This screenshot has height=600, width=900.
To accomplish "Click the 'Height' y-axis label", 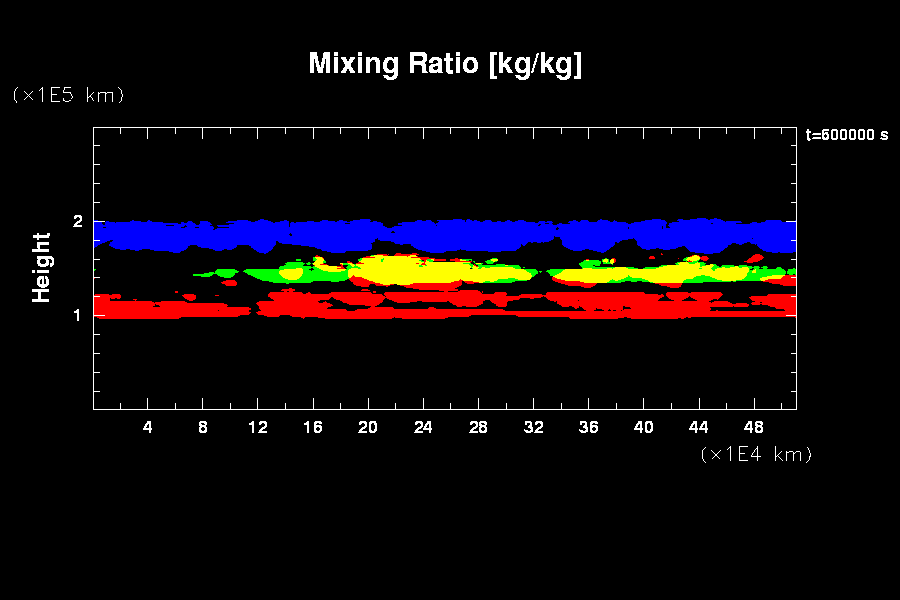I will click(42, 267).
